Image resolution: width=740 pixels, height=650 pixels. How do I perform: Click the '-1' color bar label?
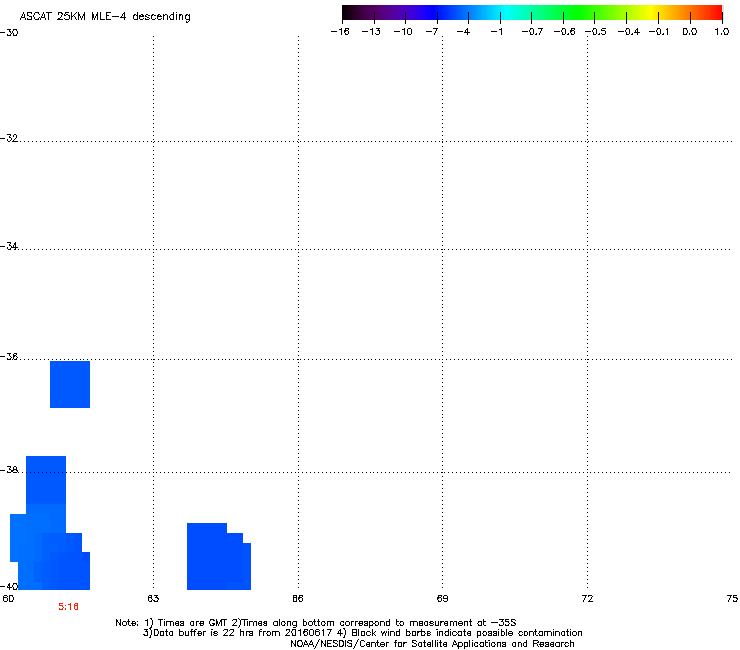pos(496,32)
